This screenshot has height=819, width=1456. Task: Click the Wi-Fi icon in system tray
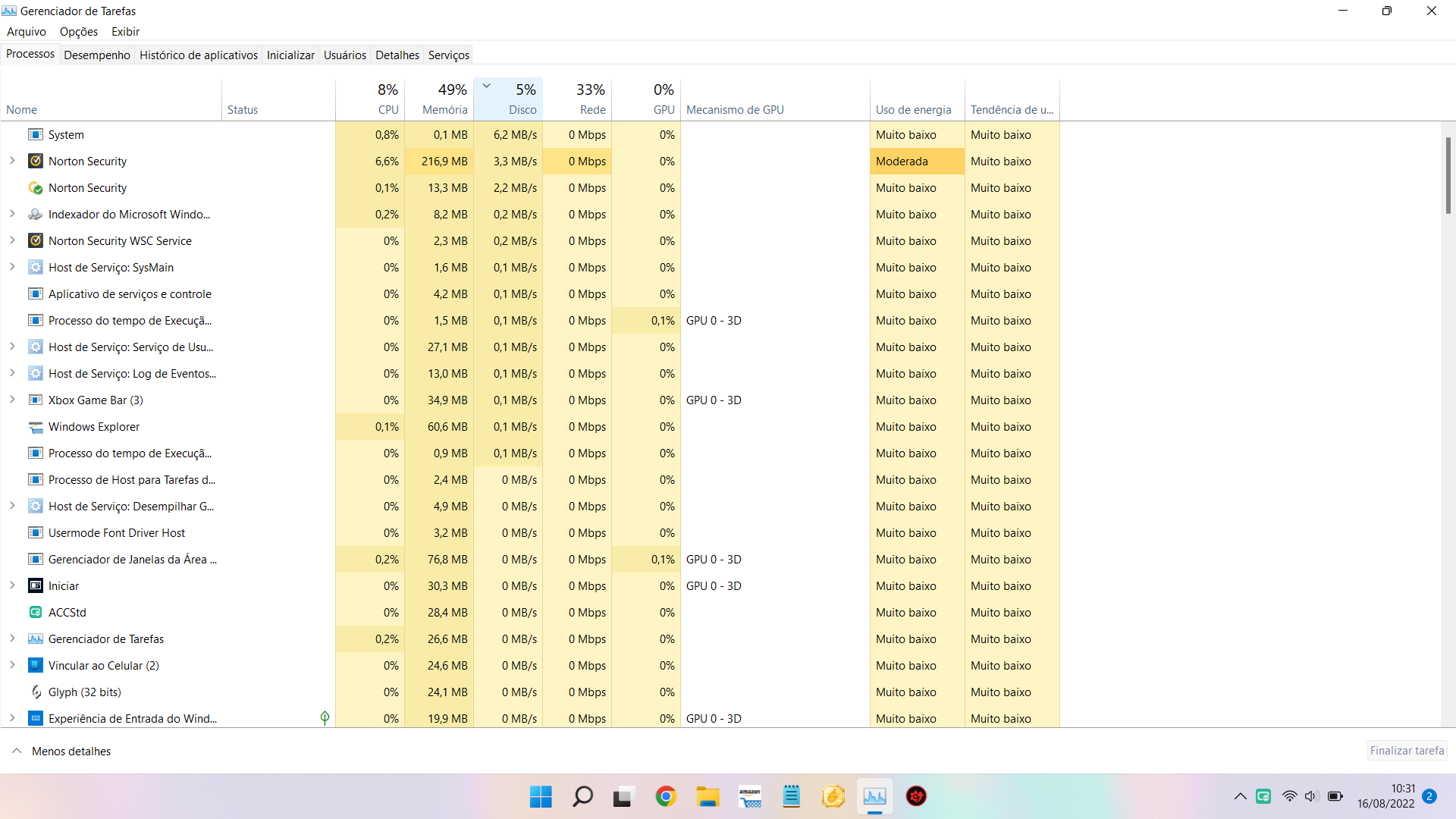tap(1289, 796)
